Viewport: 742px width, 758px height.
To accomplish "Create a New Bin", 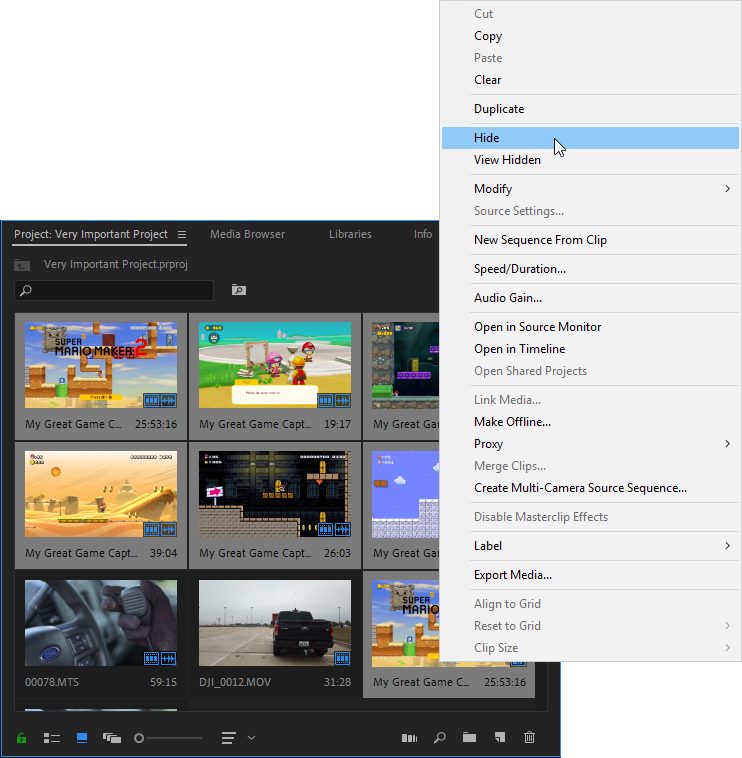I will tap(469, 738).
